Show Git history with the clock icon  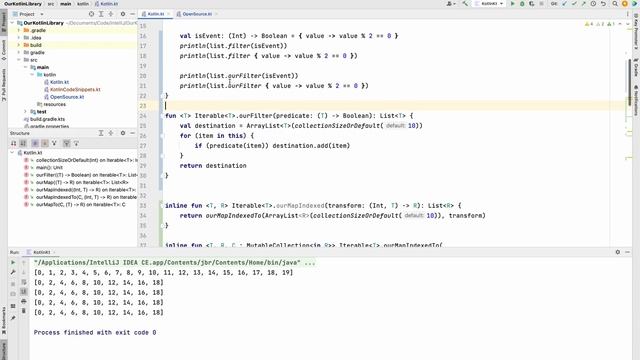coord(593,4)
